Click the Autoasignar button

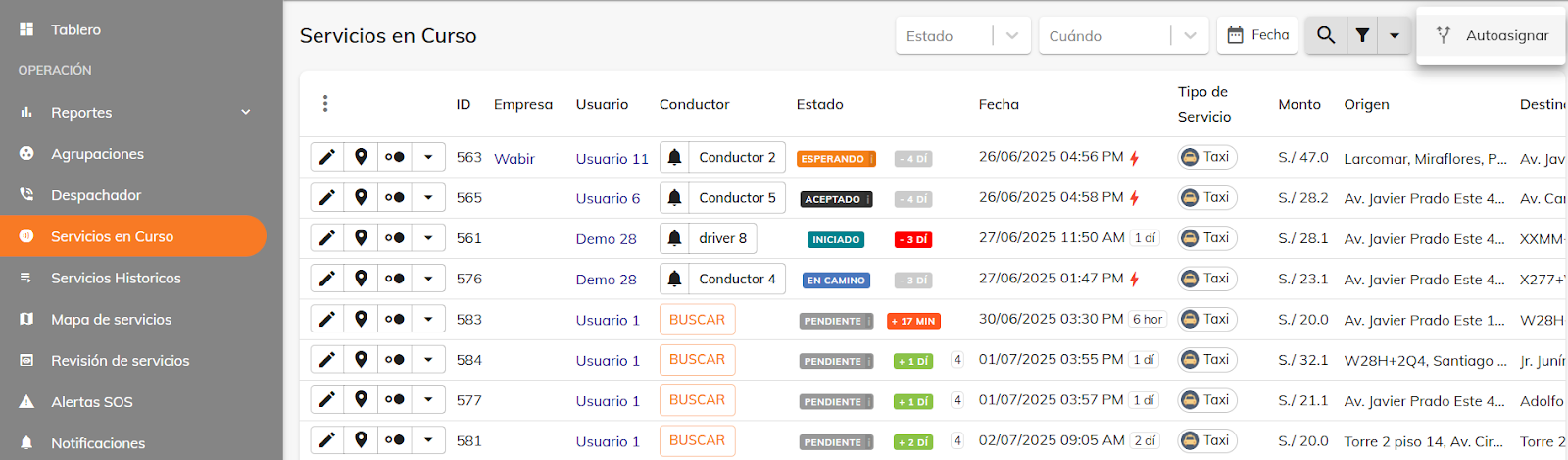coord(1491,35)
